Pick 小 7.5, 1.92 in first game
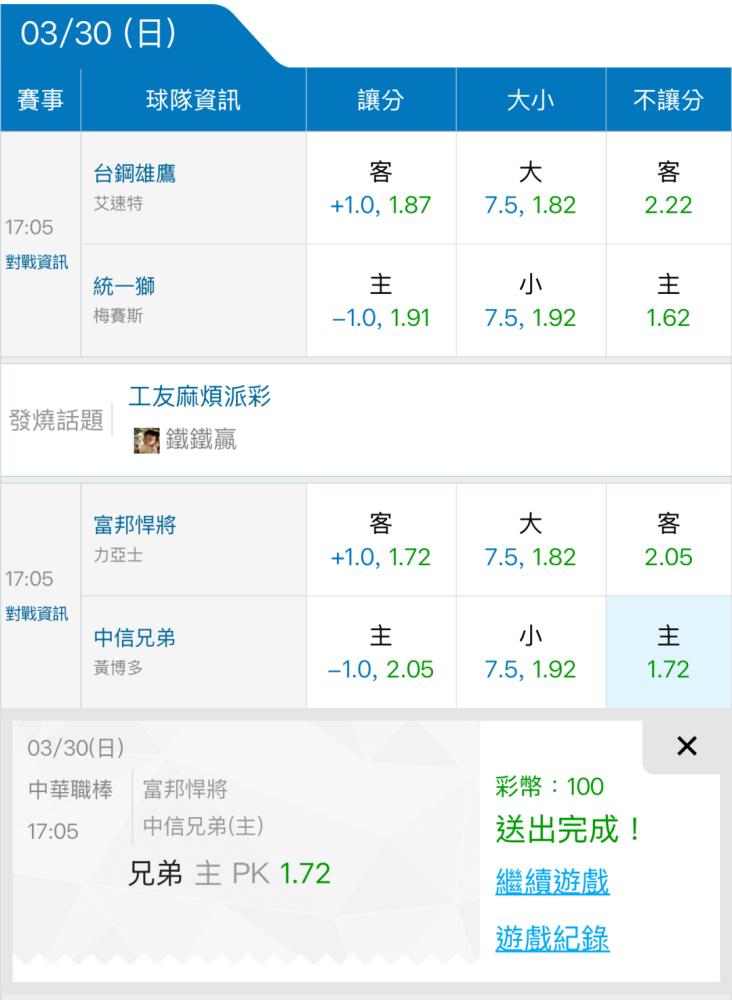Screen dimensions: 732x1000 tap(531, 300)
